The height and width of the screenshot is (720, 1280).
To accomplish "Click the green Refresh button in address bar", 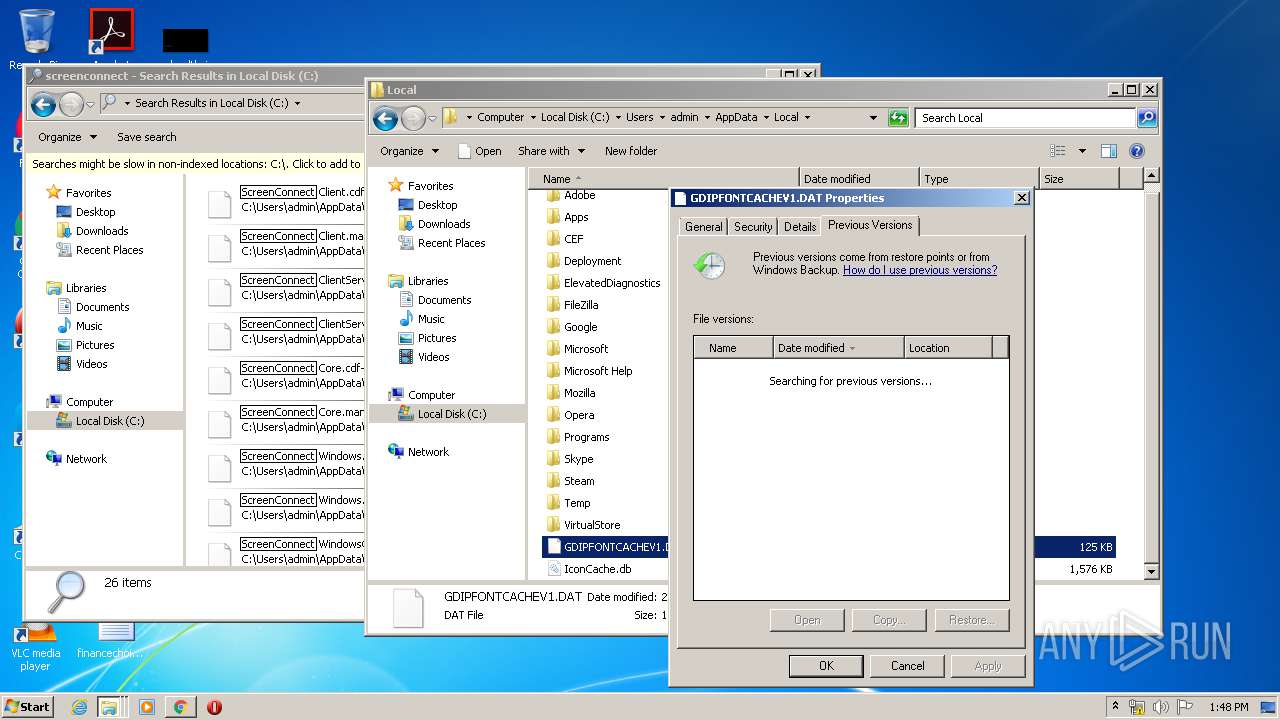I will 898,118.
